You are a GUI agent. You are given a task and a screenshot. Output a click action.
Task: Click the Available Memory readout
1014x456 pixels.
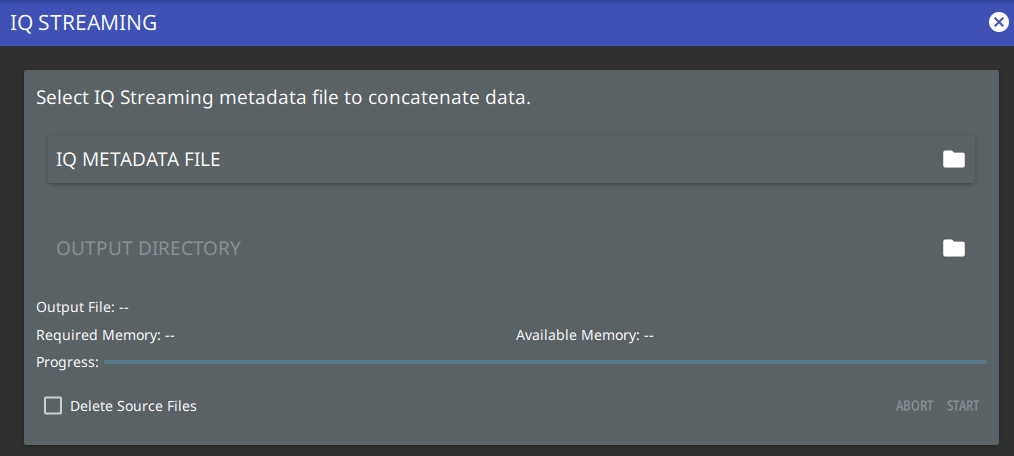point(585,336)
